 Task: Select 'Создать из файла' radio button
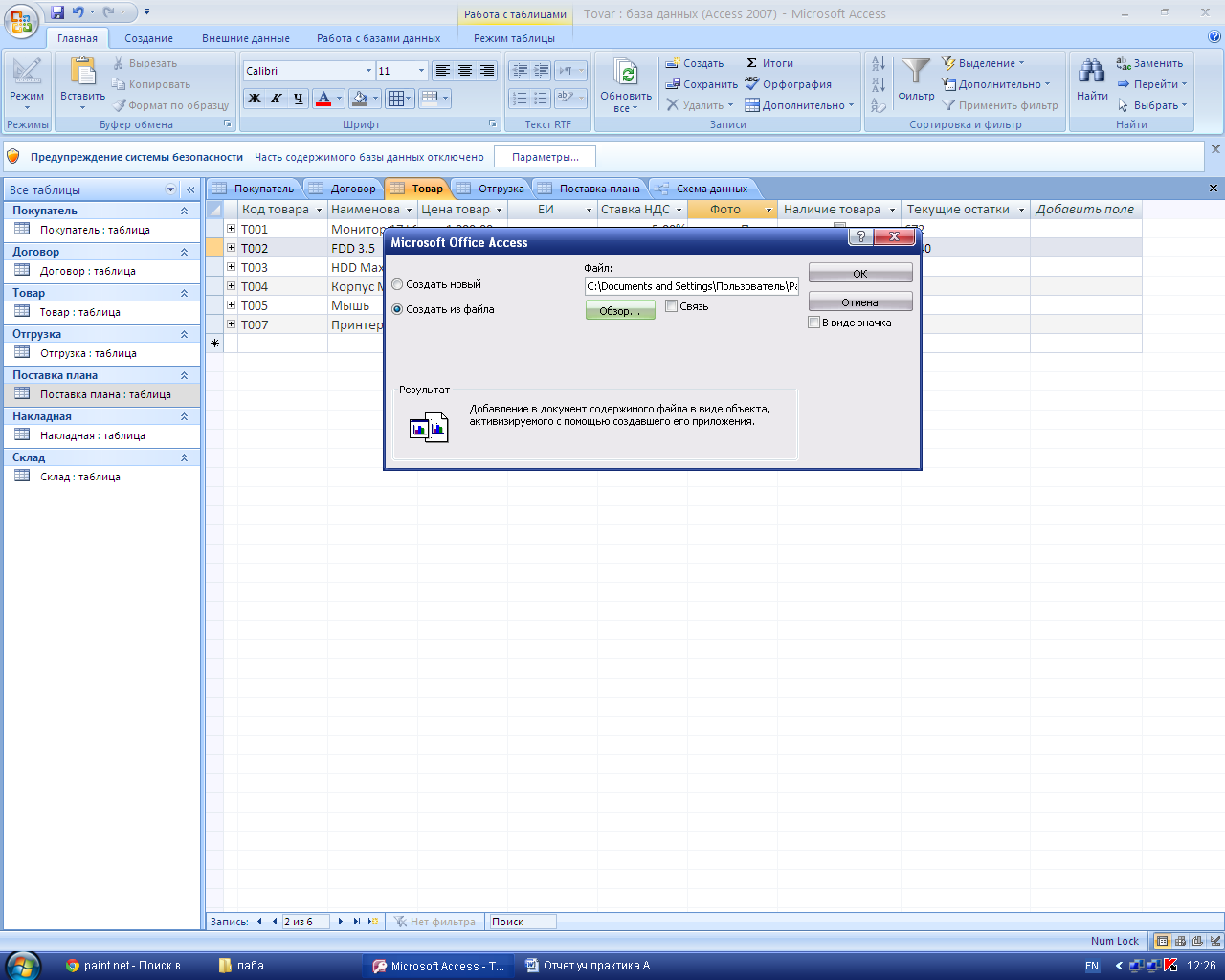398,310
